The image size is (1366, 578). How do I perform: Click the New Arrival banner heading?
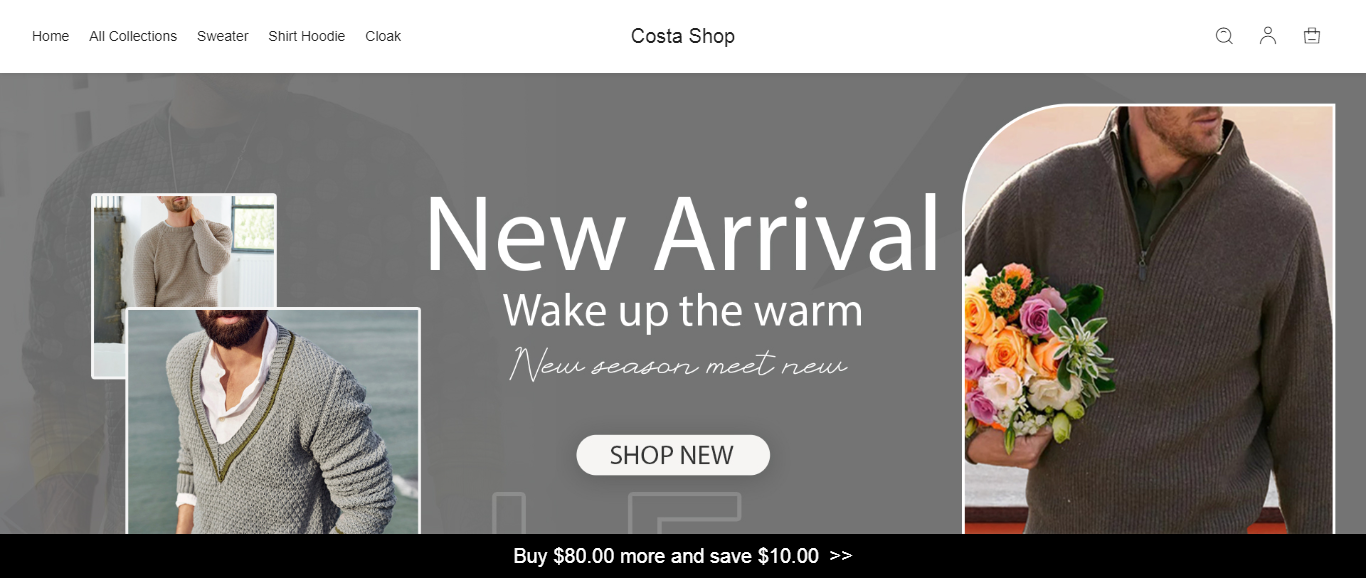[x=683, y=234]
